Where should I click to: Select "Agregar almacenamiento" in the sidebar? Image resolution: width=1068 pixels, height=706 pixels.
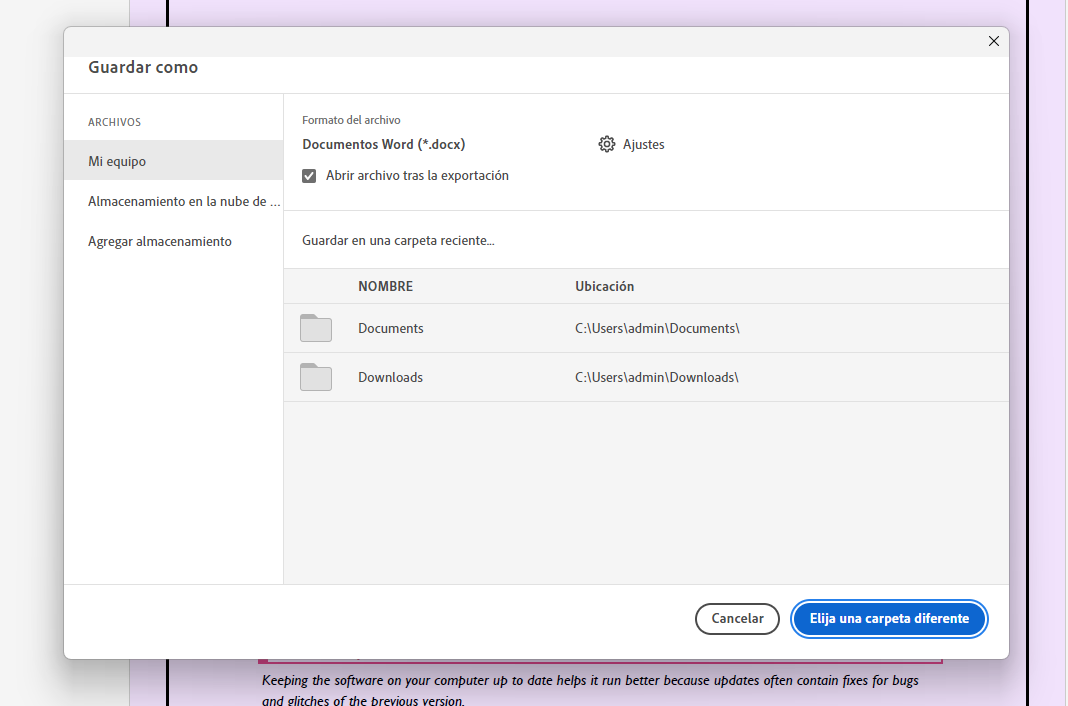click(x=160, y=241)
